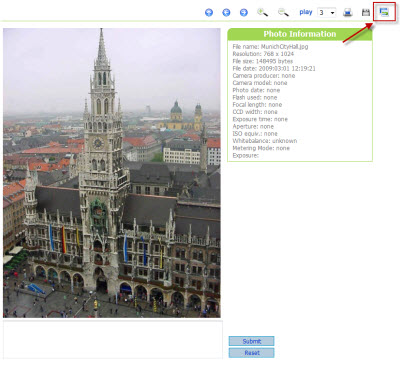
Task: Click the Submit button
Action: (x=252, y=341)
